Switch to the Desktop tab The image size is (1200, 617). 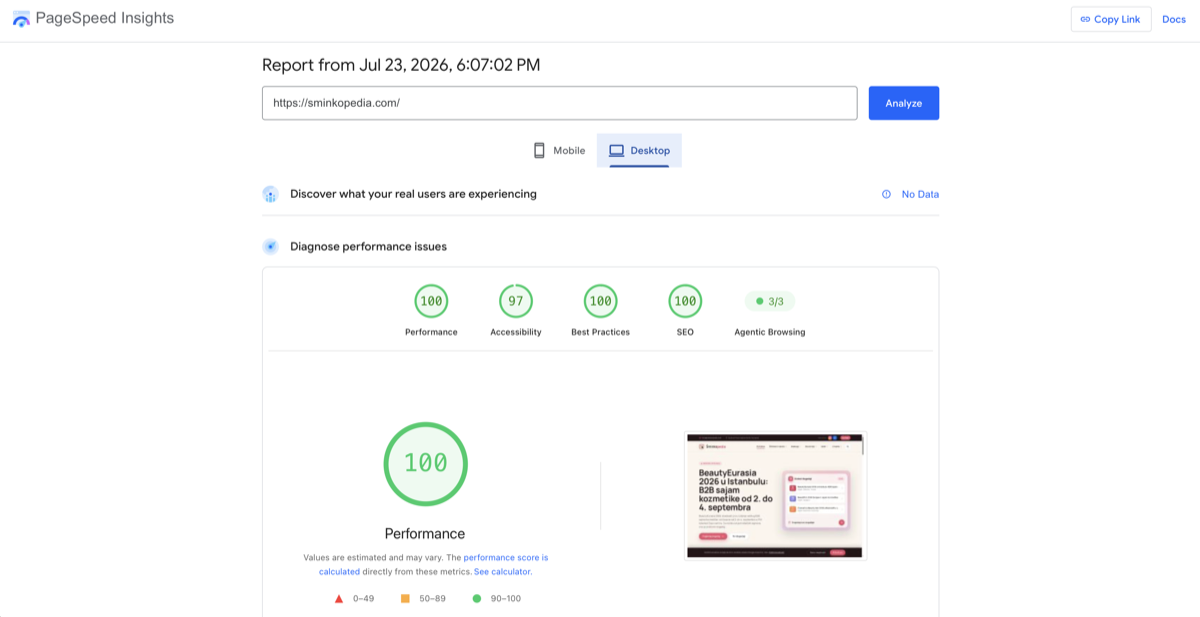pyautogui.click(x=639, y=150)
